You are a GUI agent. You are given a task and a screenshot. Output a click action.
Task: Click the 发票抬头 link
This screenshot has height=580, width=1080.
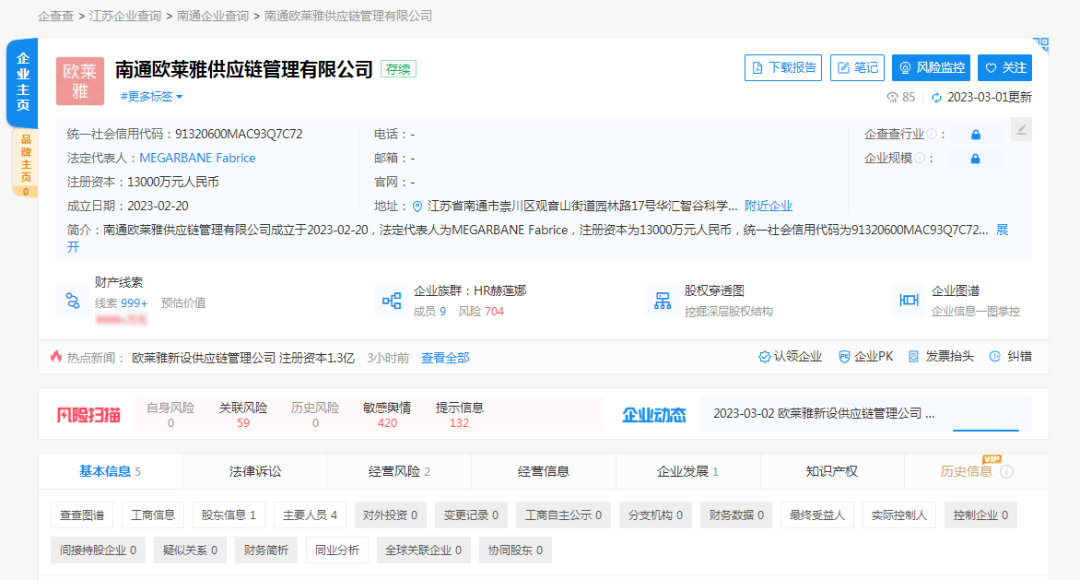click(x=941, y=357)
